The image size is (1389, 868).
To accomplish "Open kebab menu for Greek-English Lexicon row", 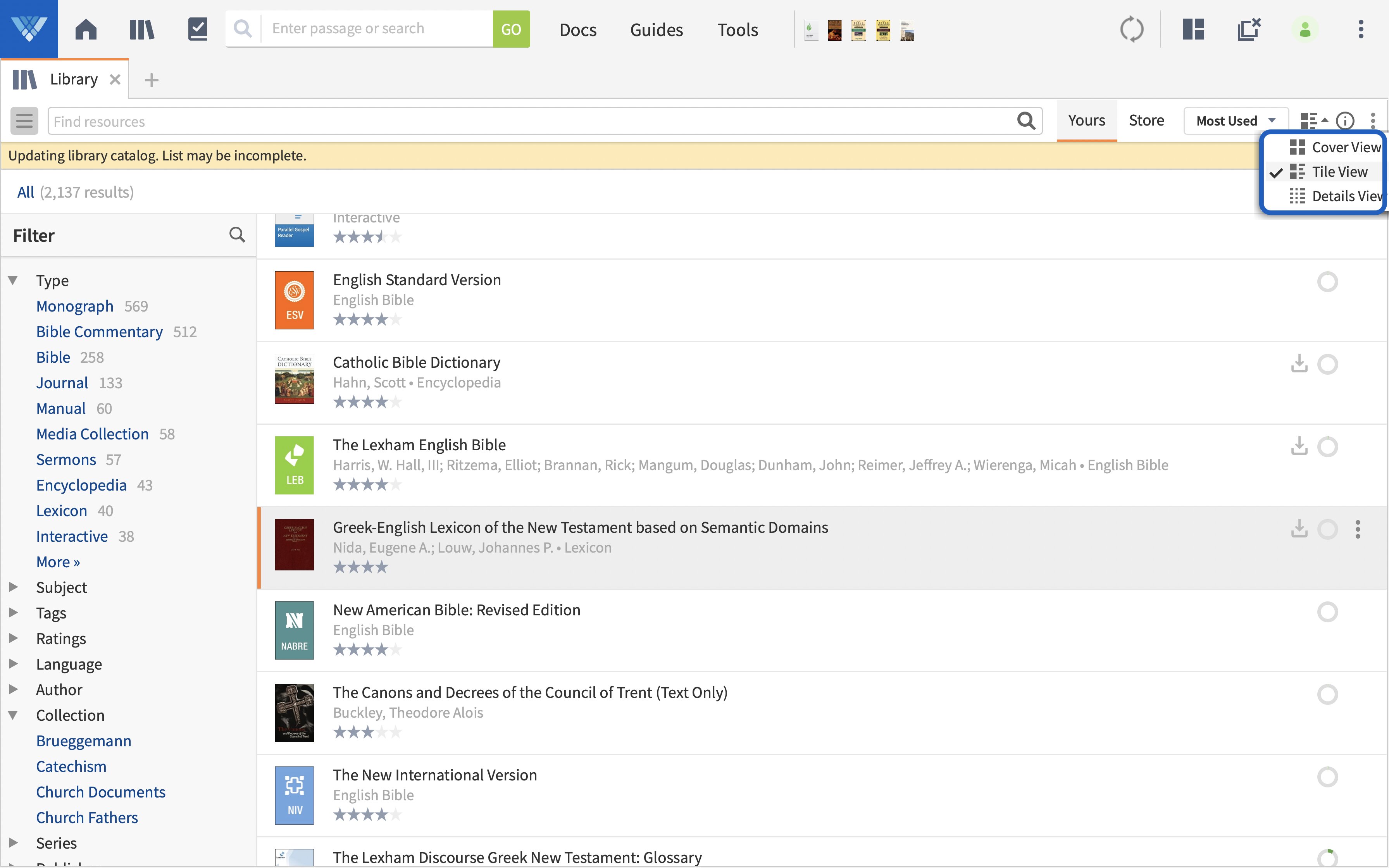I will [1358, 529].
